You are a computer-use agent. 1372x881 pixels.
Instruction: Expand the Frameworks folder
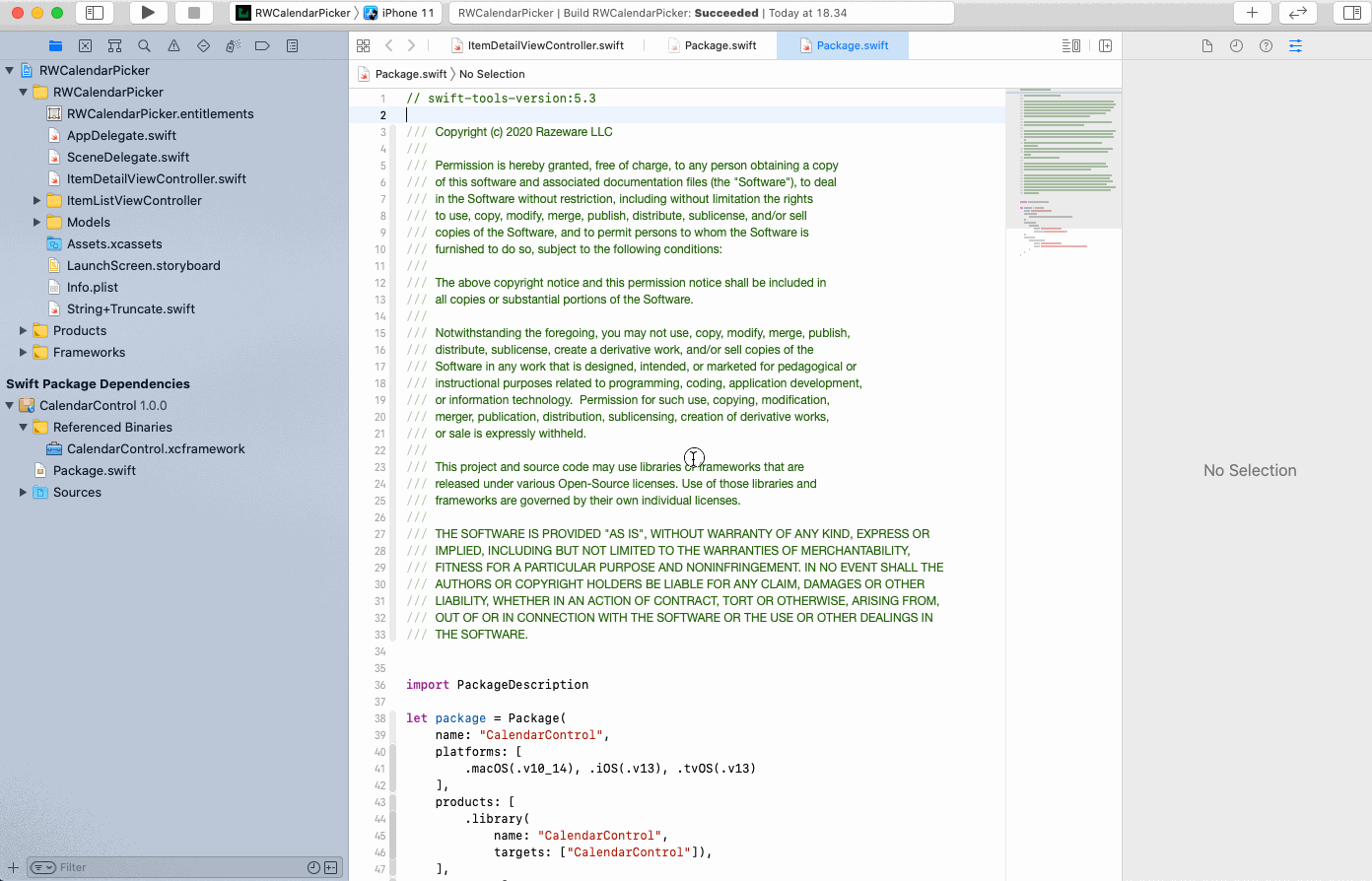click(x=23, y=352)
